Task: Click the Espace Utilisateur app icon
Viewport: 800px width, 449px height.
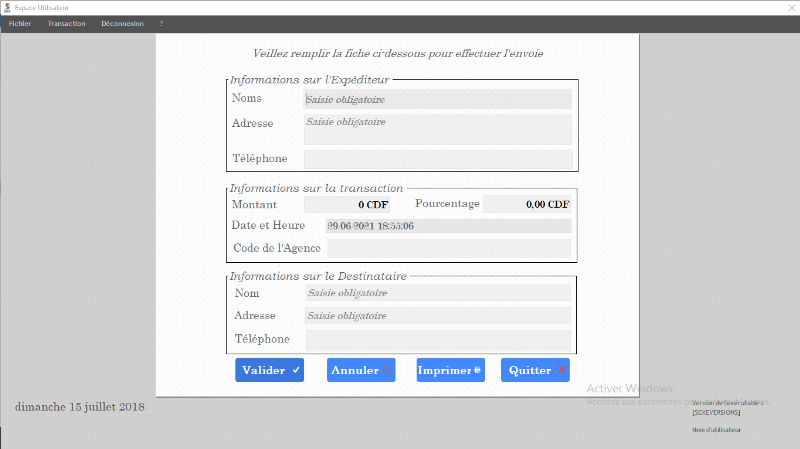Action: pos(7,8)
